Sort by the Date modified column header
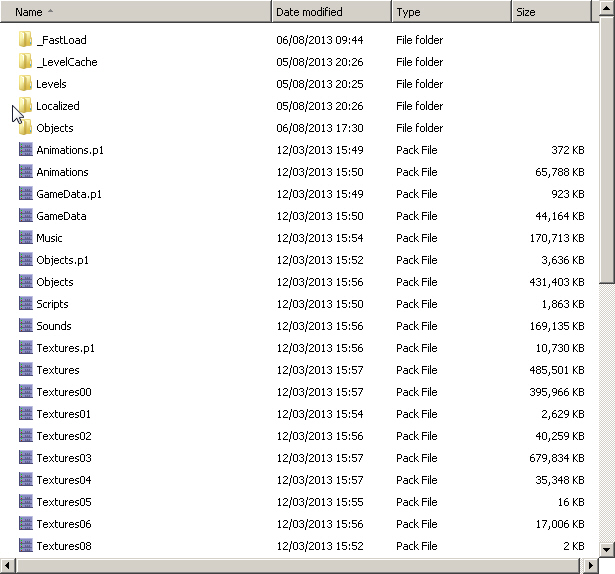This screenshot has height=574, width=615. [x=331, y=12]
